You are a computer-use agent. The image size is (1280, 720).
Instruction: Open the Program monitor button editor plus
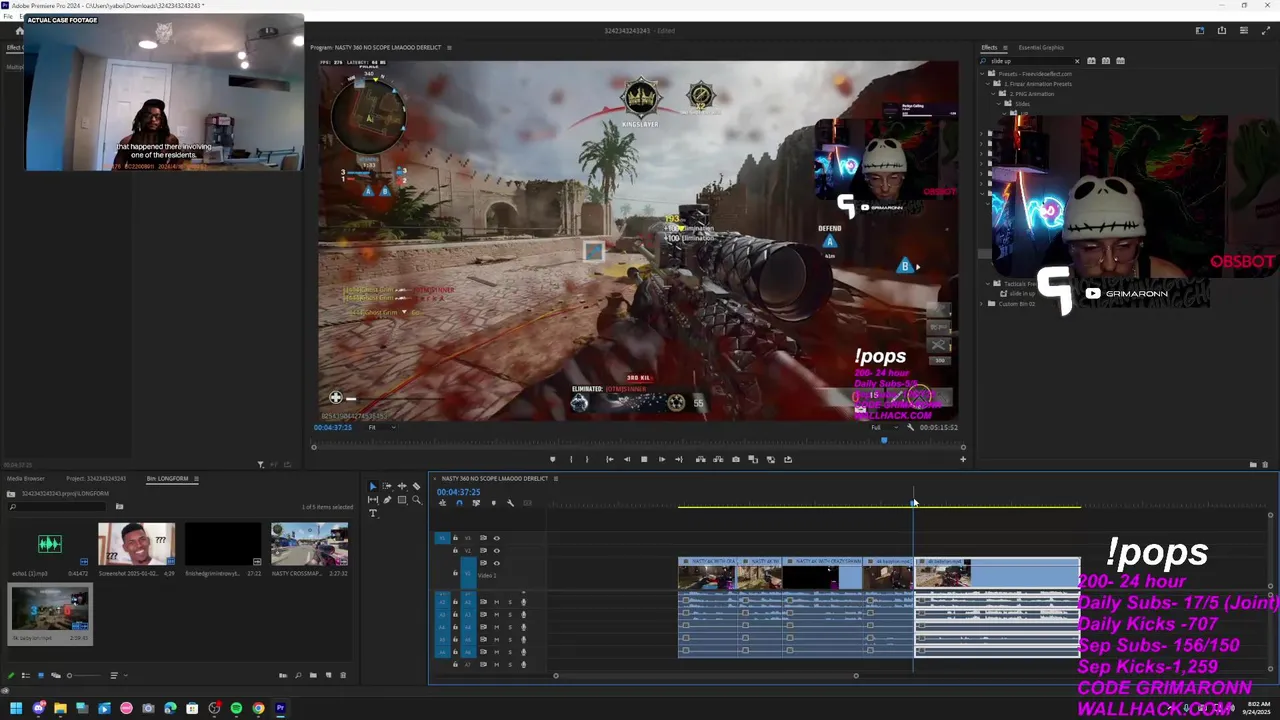pos(963,459)
